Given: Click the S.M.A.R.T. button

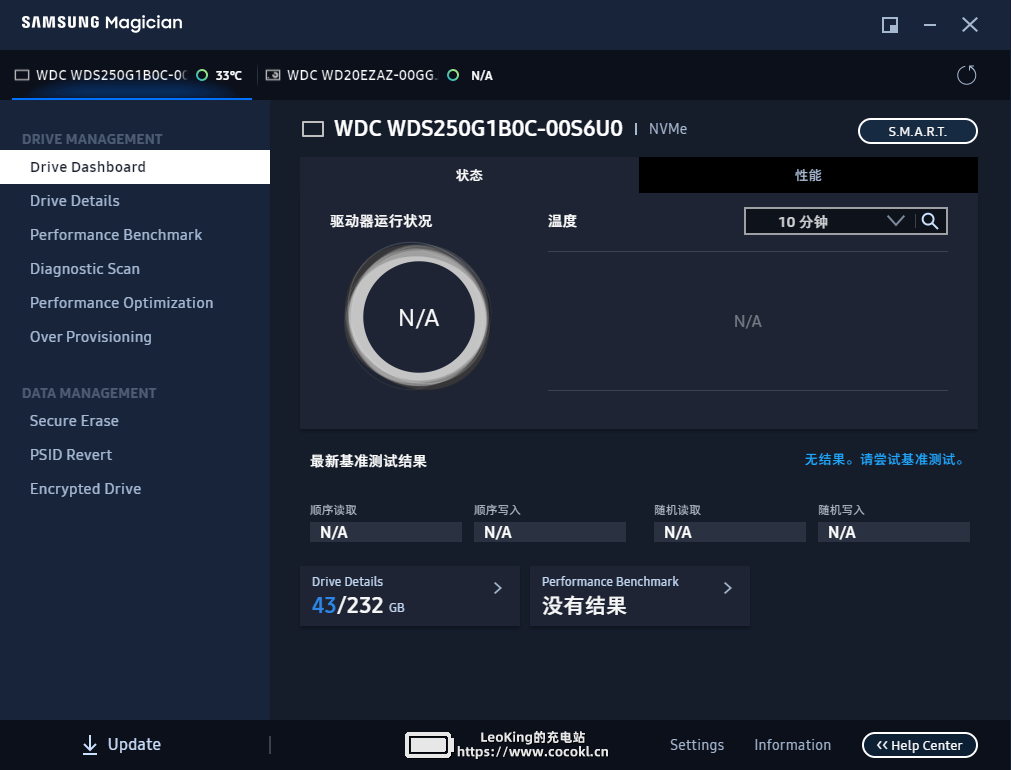Looking at the screenshot, I should point(918,132).
